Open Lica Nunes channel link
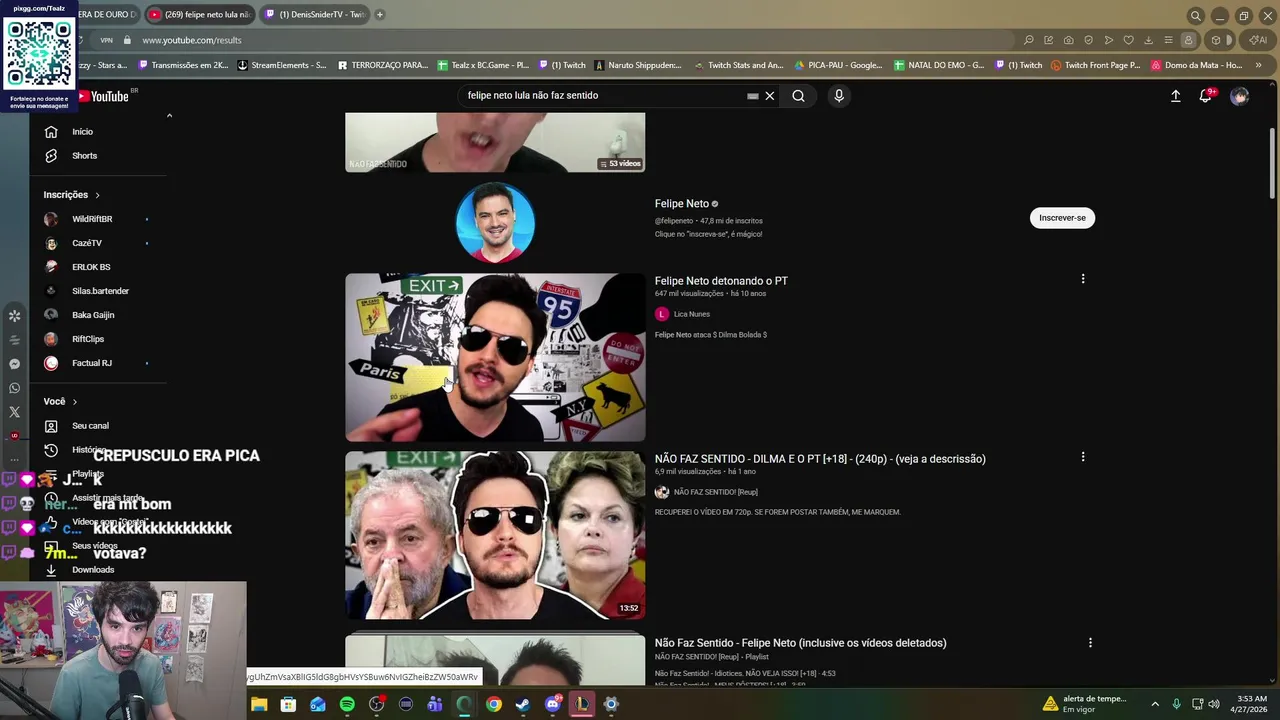This screenshot has width=1280, height=720. pyautogui.click(x=691, y=314)
